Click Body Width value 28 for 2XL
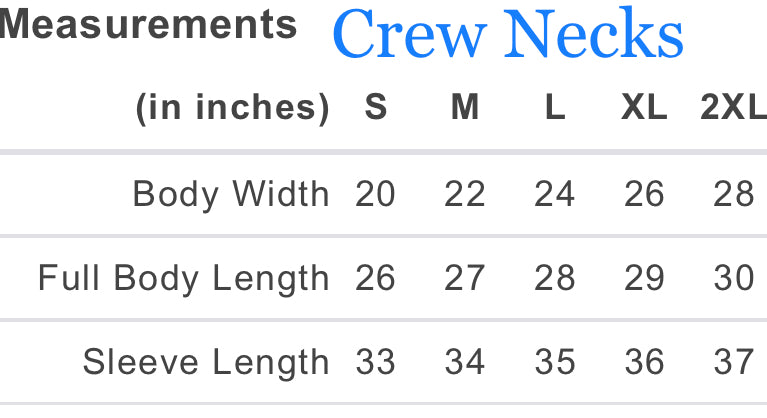Viewport: 767px width, 418px height. [734, 193]
